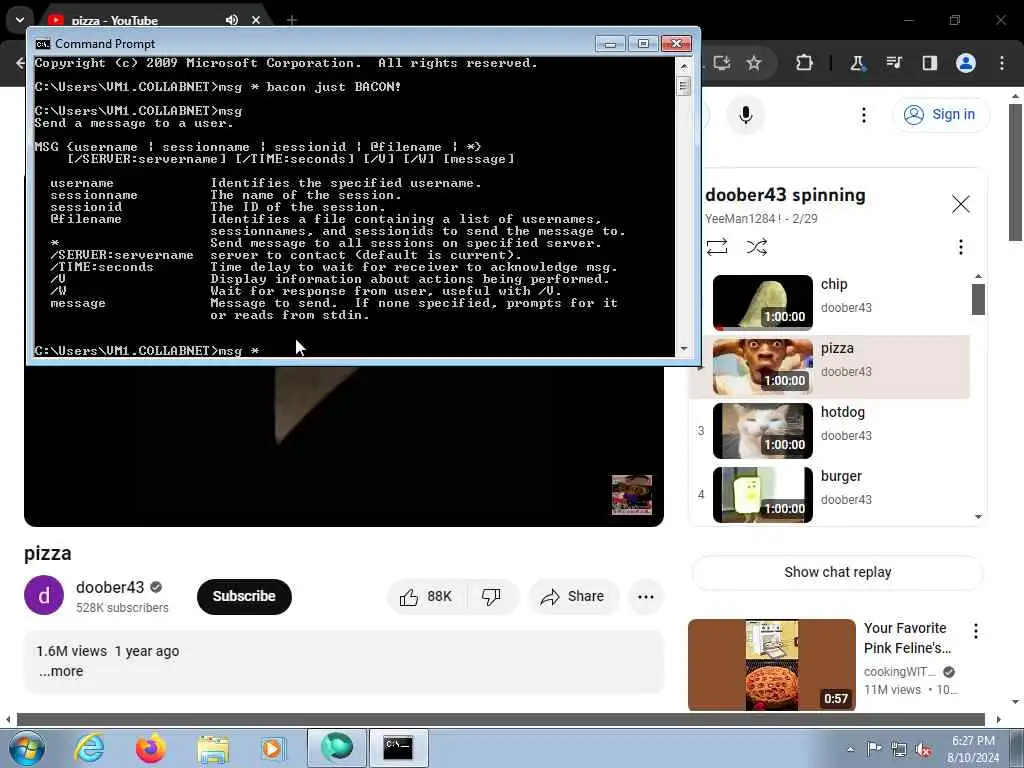Toggle Chrome side panel

(x=929, y=63)
